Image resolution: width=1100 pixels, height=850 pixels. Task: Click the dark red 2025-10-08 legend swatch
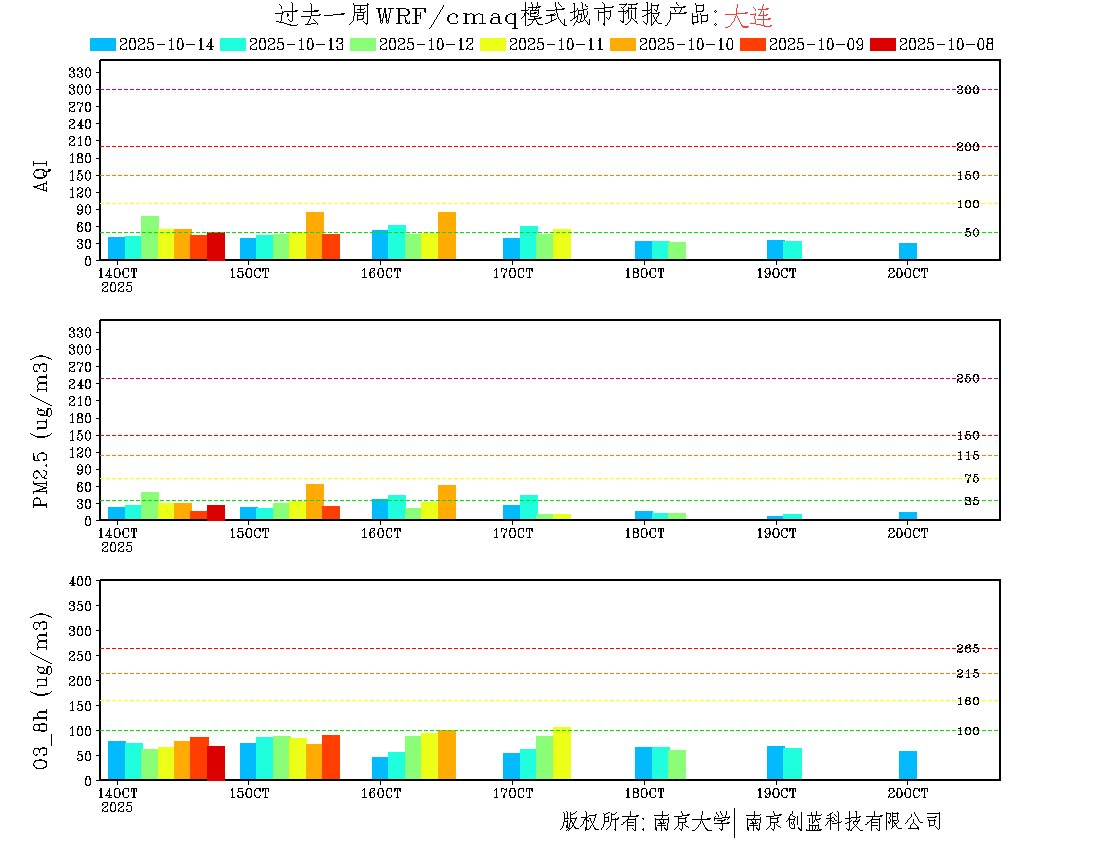click(883, 44)
